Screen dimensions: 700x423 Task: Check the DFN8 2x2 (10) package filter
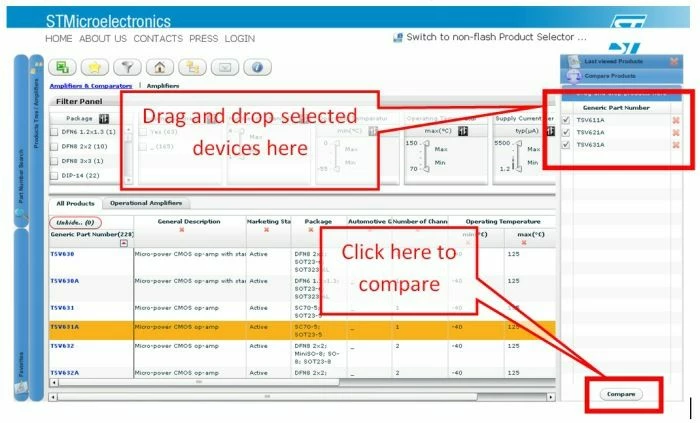coord(54,146)
